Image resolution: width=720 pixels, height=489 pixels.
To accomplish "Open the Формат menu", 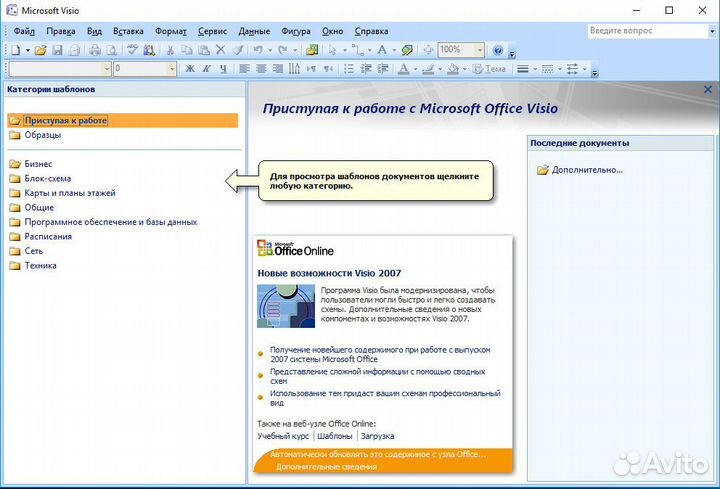I will (171, 31).
